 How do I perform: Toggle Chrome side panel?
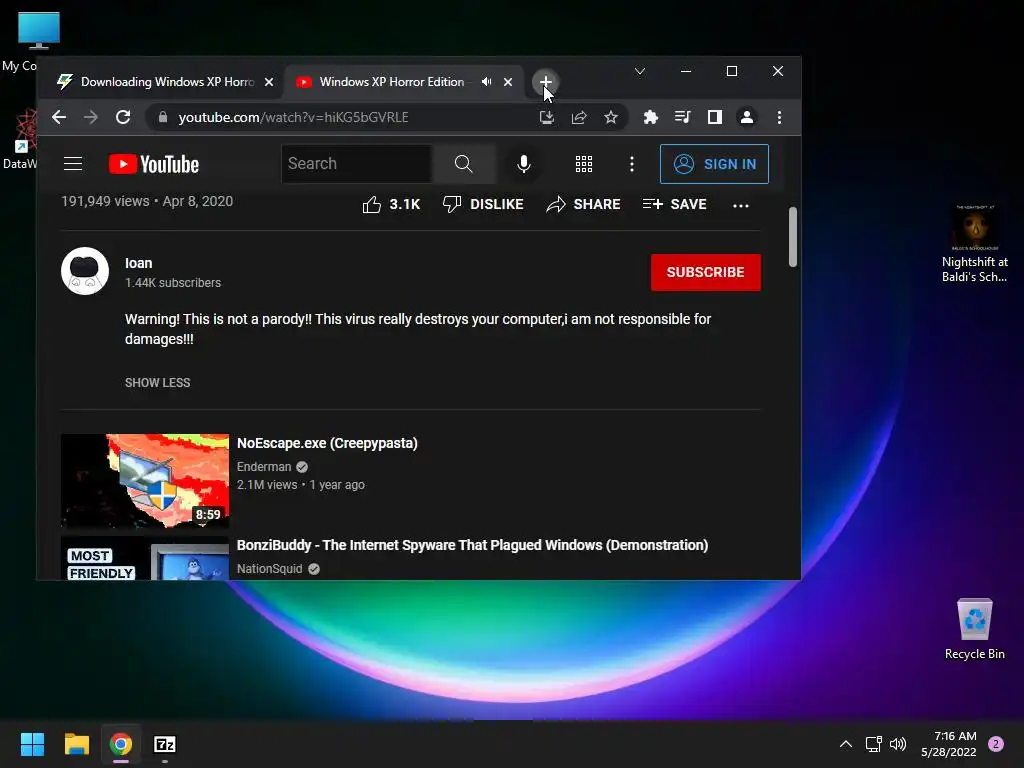[714, 118]
